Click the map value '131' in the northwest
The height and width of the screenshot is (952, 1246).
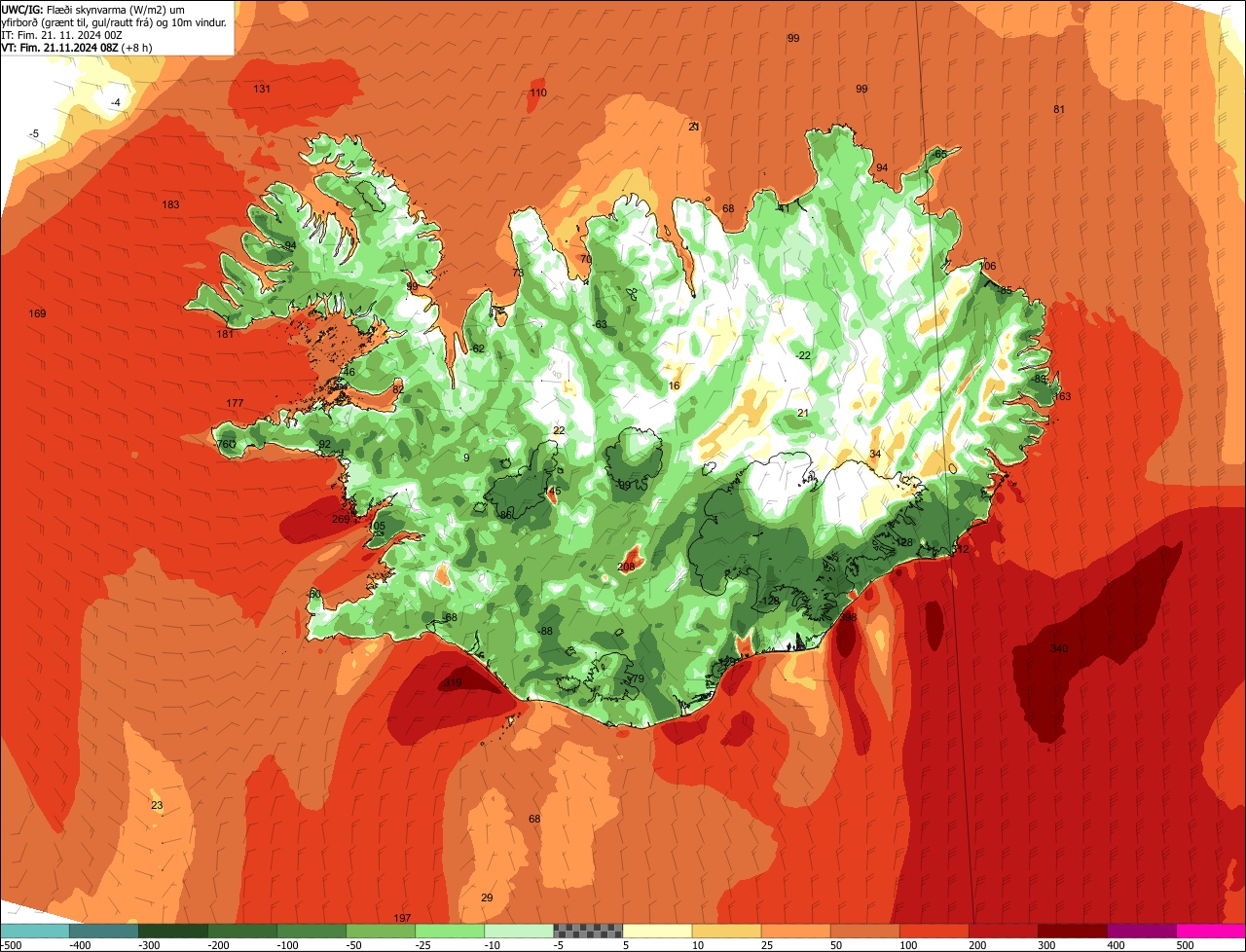262,89
